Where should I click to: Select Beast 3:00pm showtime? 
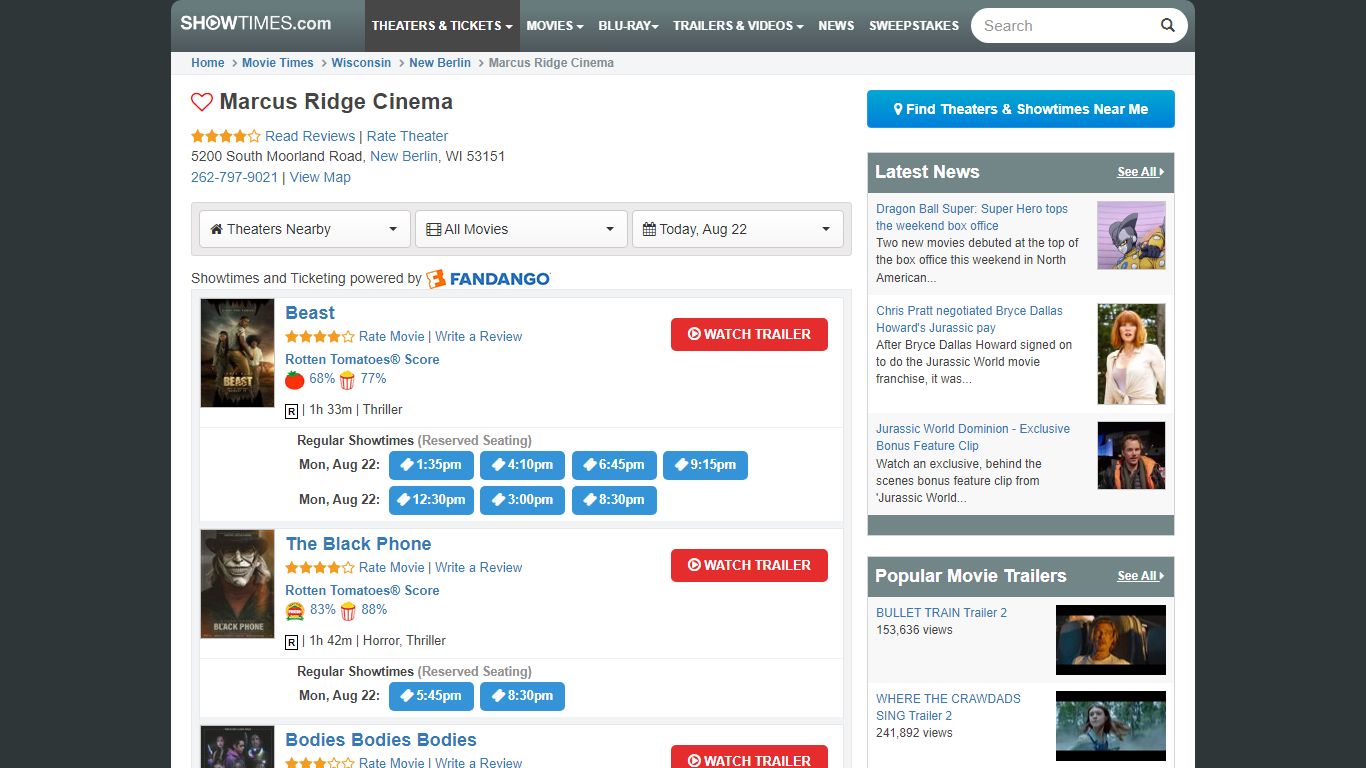(522, 500)
